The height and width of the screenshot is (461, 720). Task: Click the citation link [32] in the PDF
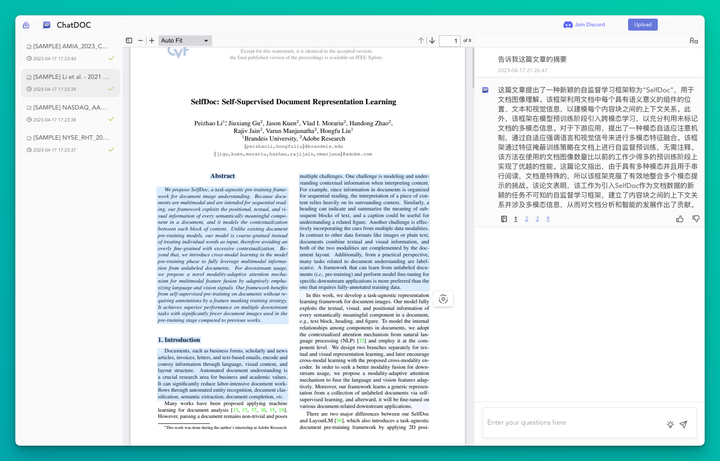(361, 341)
